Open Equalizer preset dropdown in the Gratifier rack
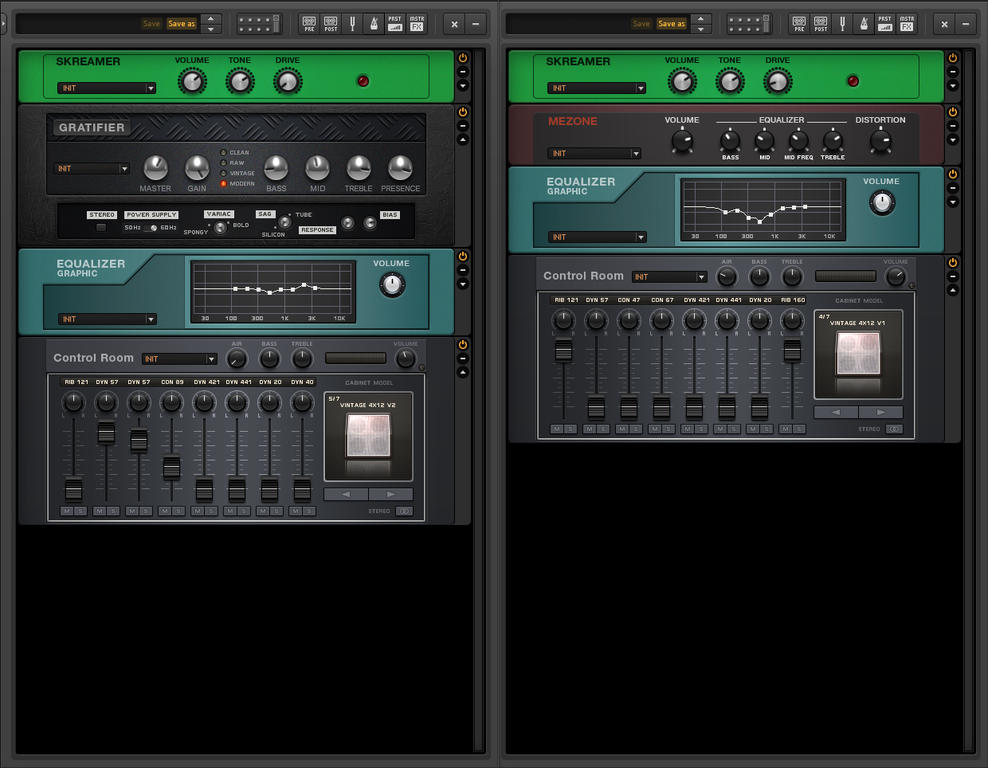988x768 pixels. tap(106, 319)
